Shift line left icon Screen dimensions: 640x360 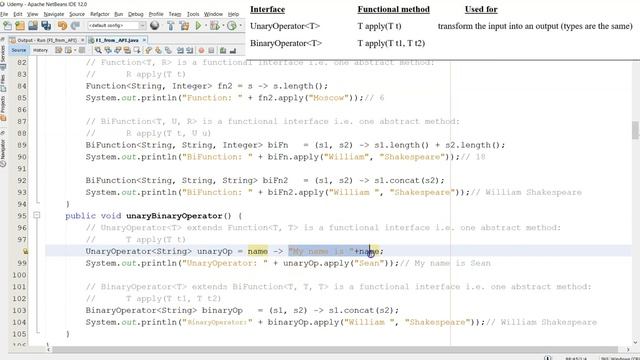pyautogui.click(x=180, y=50)
